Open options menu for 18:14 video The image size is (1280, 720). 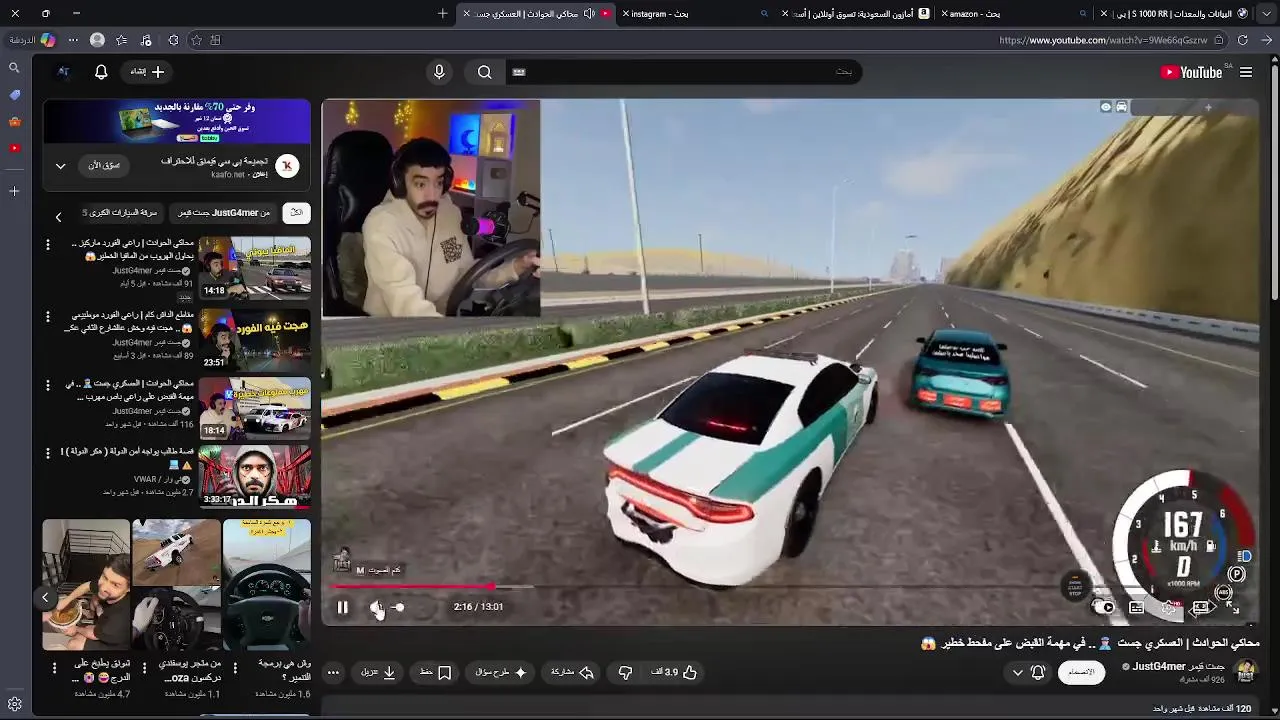pyautogui.click(x=47, y=384)
